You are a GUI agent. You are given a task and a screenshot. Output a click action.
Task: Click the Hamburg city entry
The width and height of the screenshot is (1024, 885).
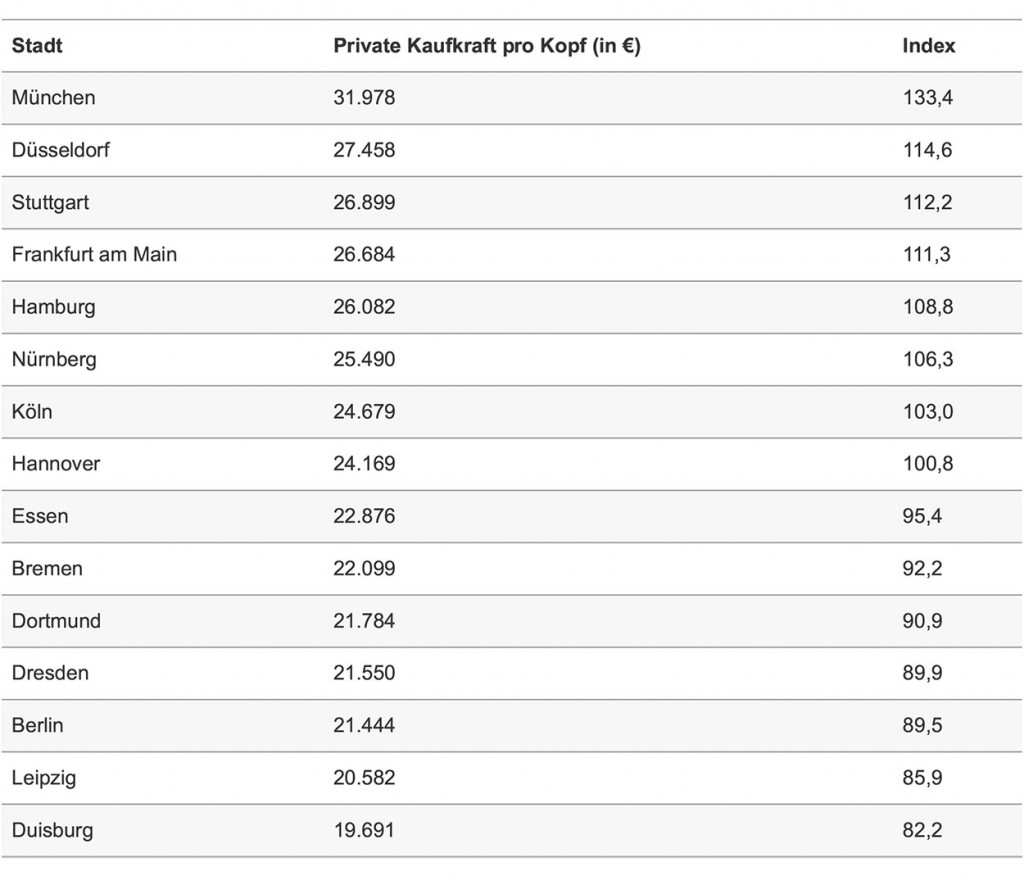[54, 307]
